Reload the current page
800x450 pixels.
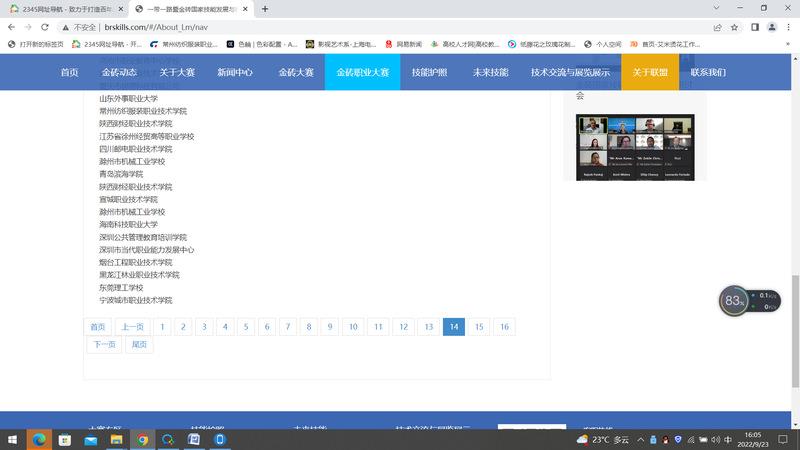tap(58, 27)
